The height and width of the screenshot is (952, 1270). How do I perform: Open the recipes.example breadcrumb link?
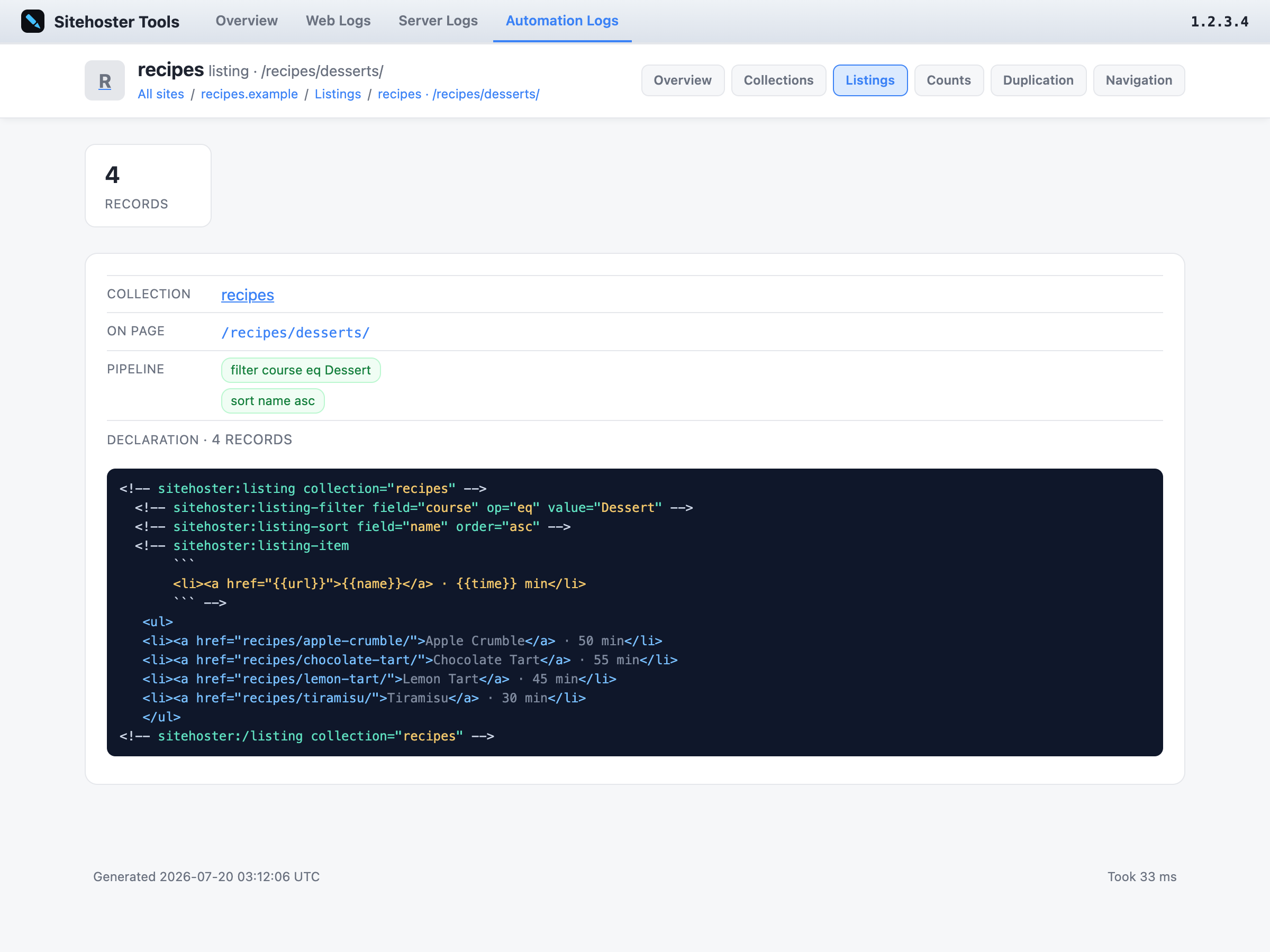tap(249, 94)
